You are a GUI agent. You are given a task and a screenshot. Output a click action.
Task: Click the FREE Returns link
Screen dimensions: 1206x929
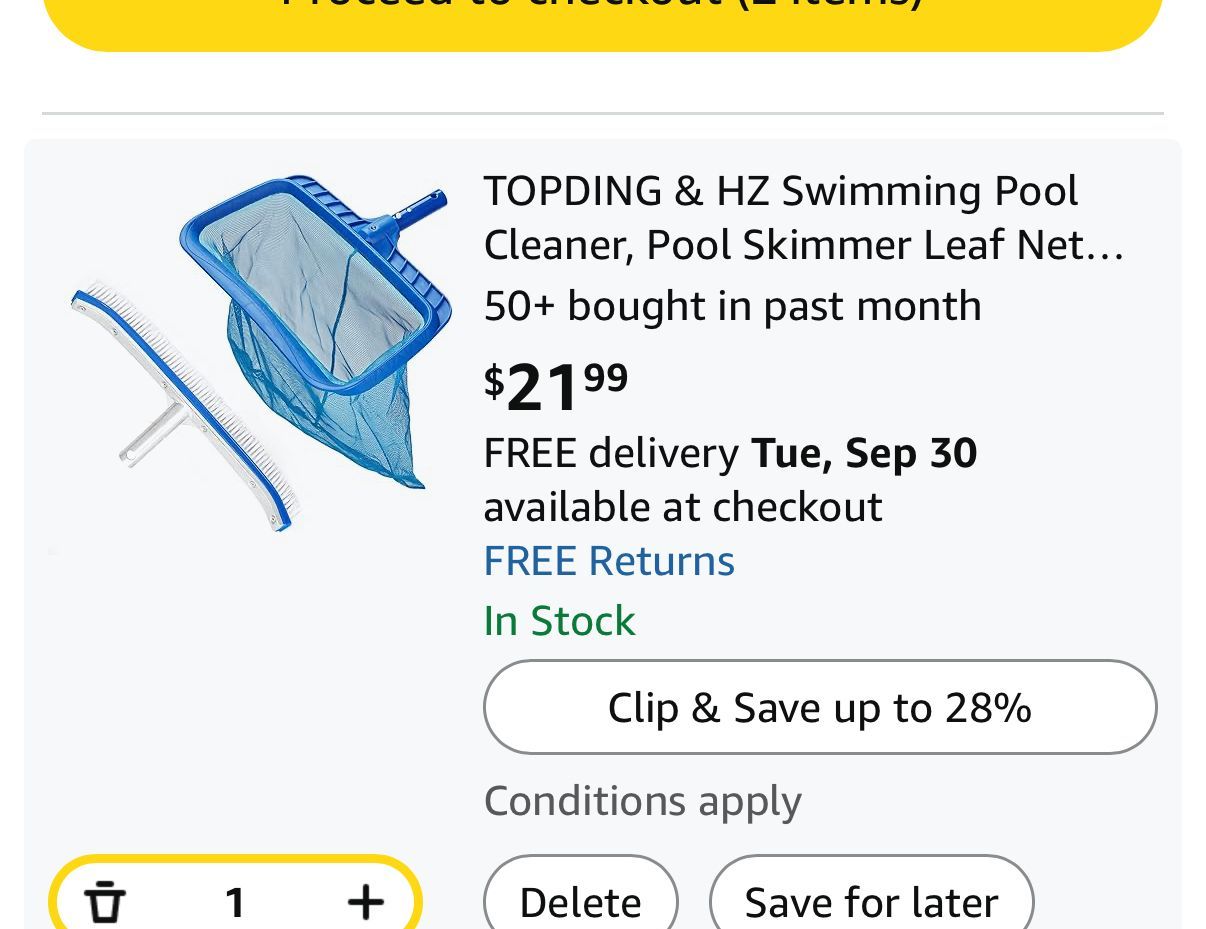click(609, 561)
